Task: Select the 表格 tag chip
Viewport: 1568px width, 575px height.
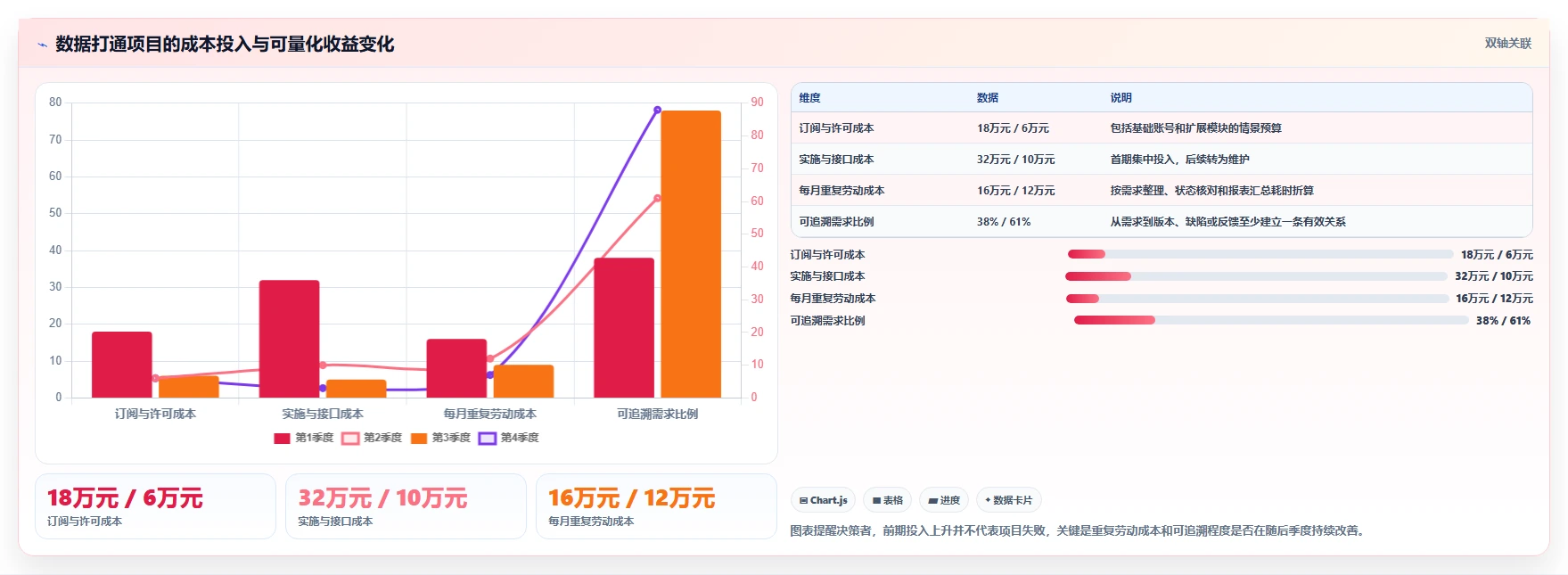Action: click(887, 500)
